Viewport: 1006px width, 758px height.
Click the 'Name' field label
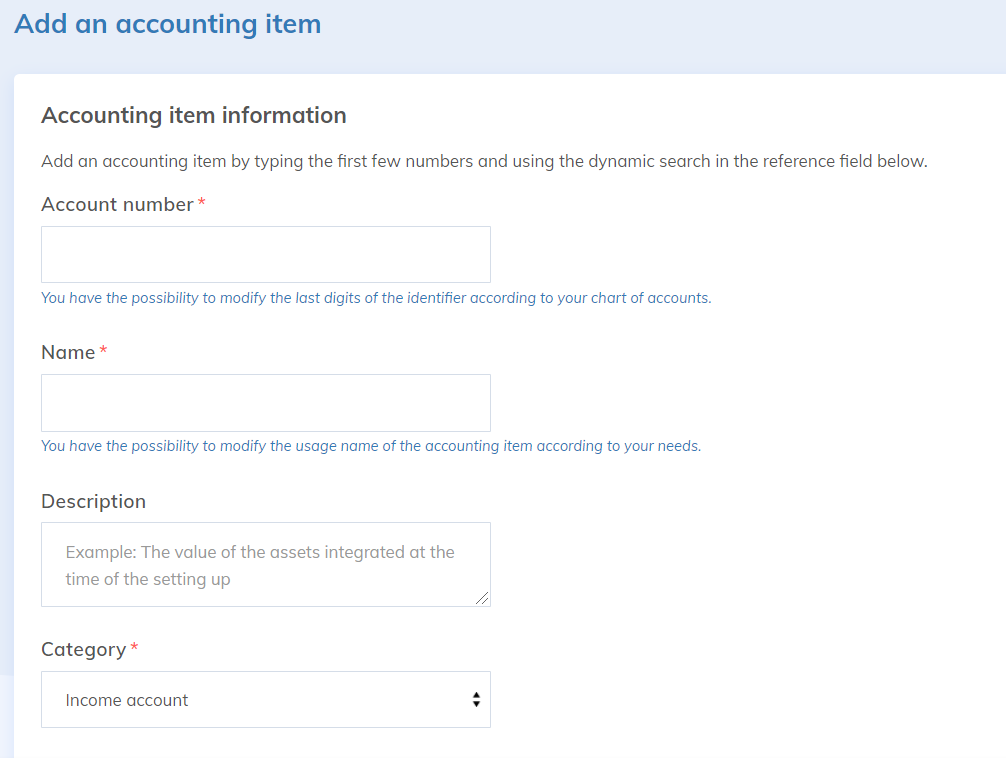pyautogui.click(x=68, y=352)
